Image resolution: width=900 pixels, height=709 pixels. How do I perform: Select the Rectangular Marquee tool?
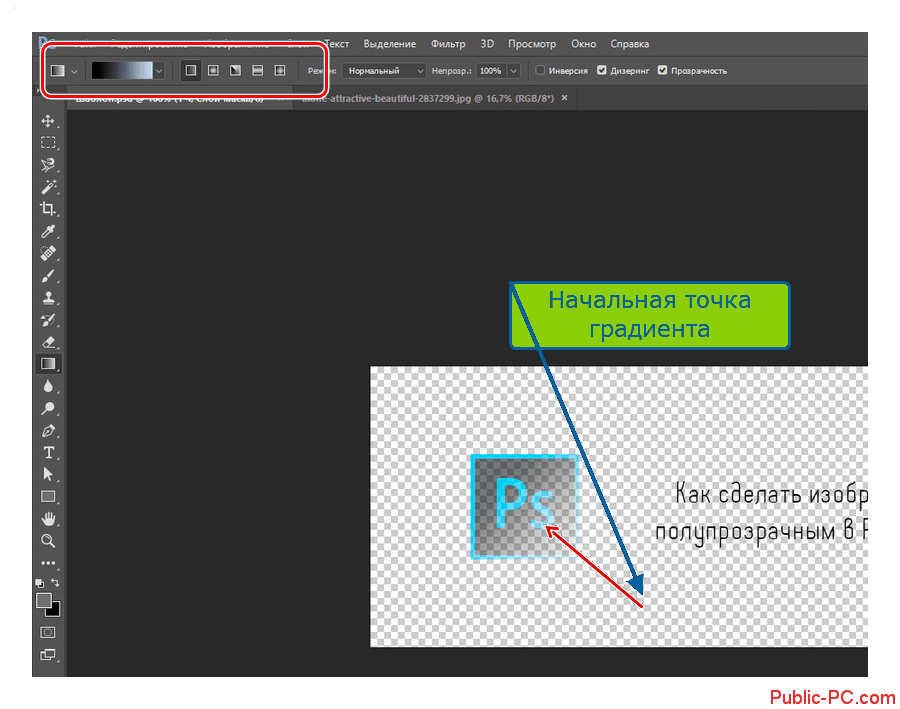pos(48,143)
